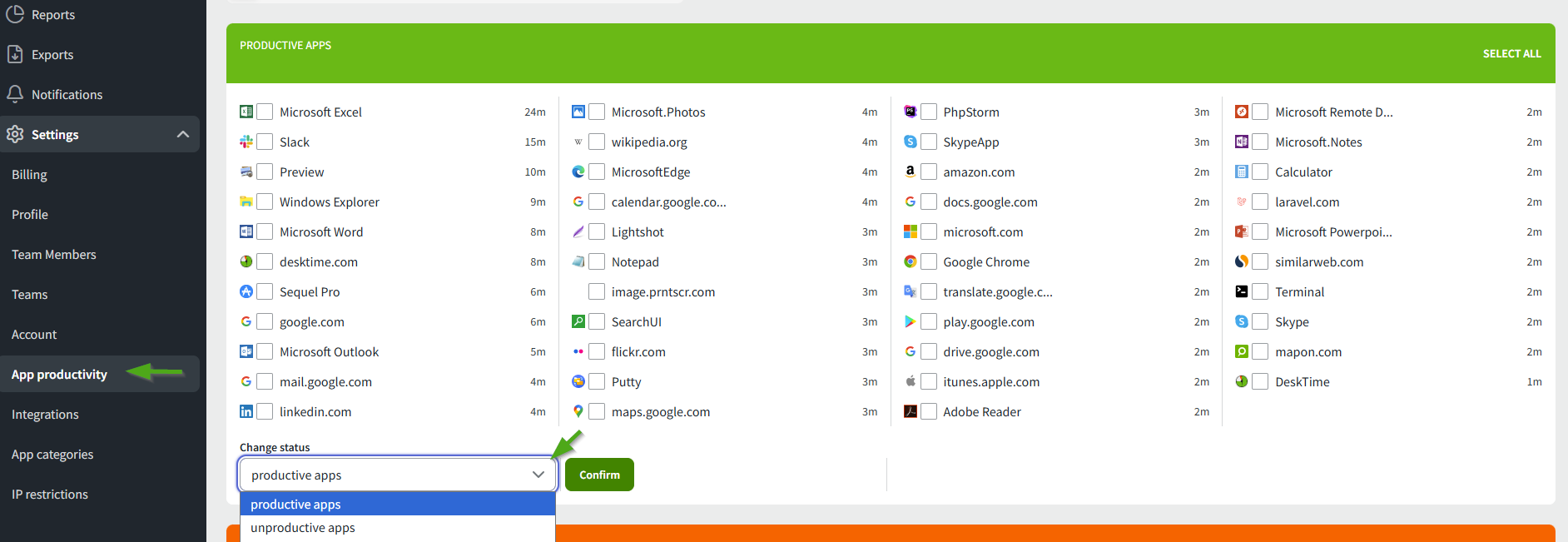Open App productivity page
The image size is (1568, 542).
click(x=100, y=374)
